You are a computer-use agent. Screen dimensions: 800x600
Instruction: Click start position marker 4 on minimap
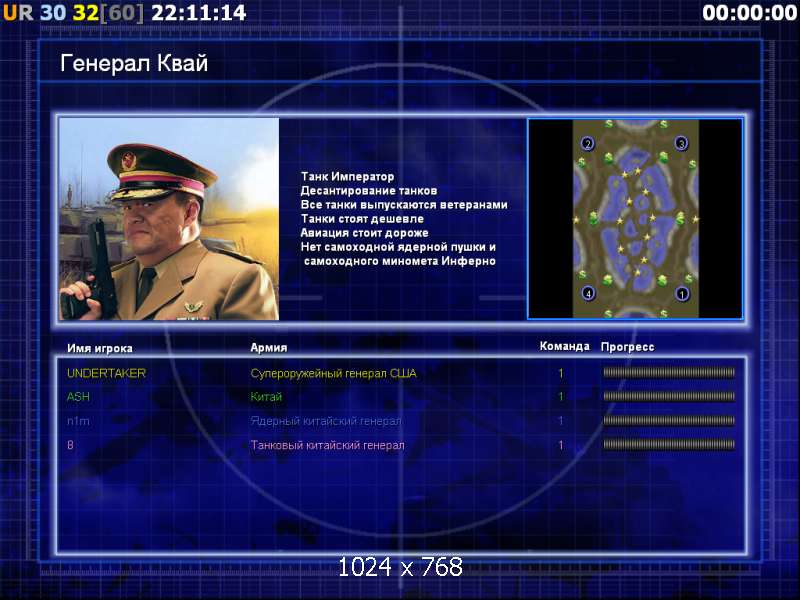point(588,293)
